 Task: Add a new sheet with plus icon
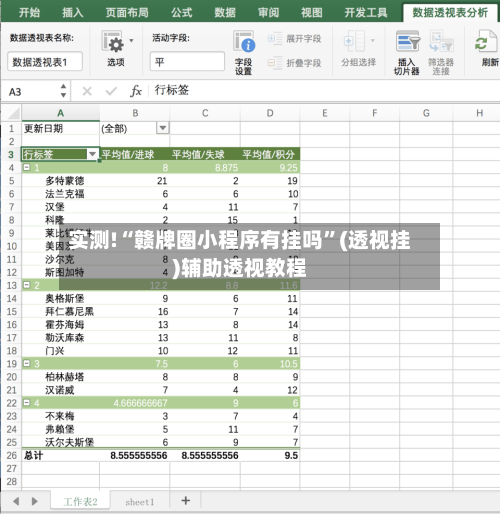tap(186, 500)
